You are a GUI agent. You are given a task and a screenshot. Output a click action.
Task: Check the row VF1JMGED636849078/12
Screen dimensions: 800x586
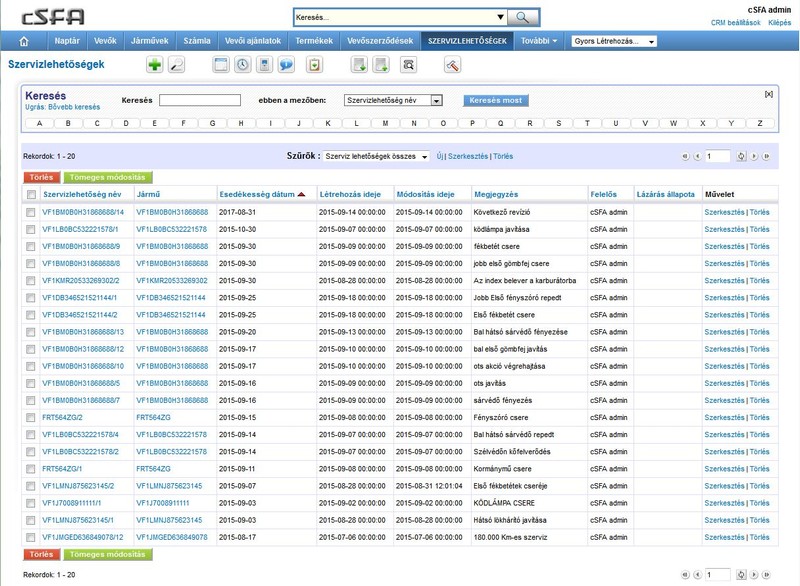click(31, 538)
